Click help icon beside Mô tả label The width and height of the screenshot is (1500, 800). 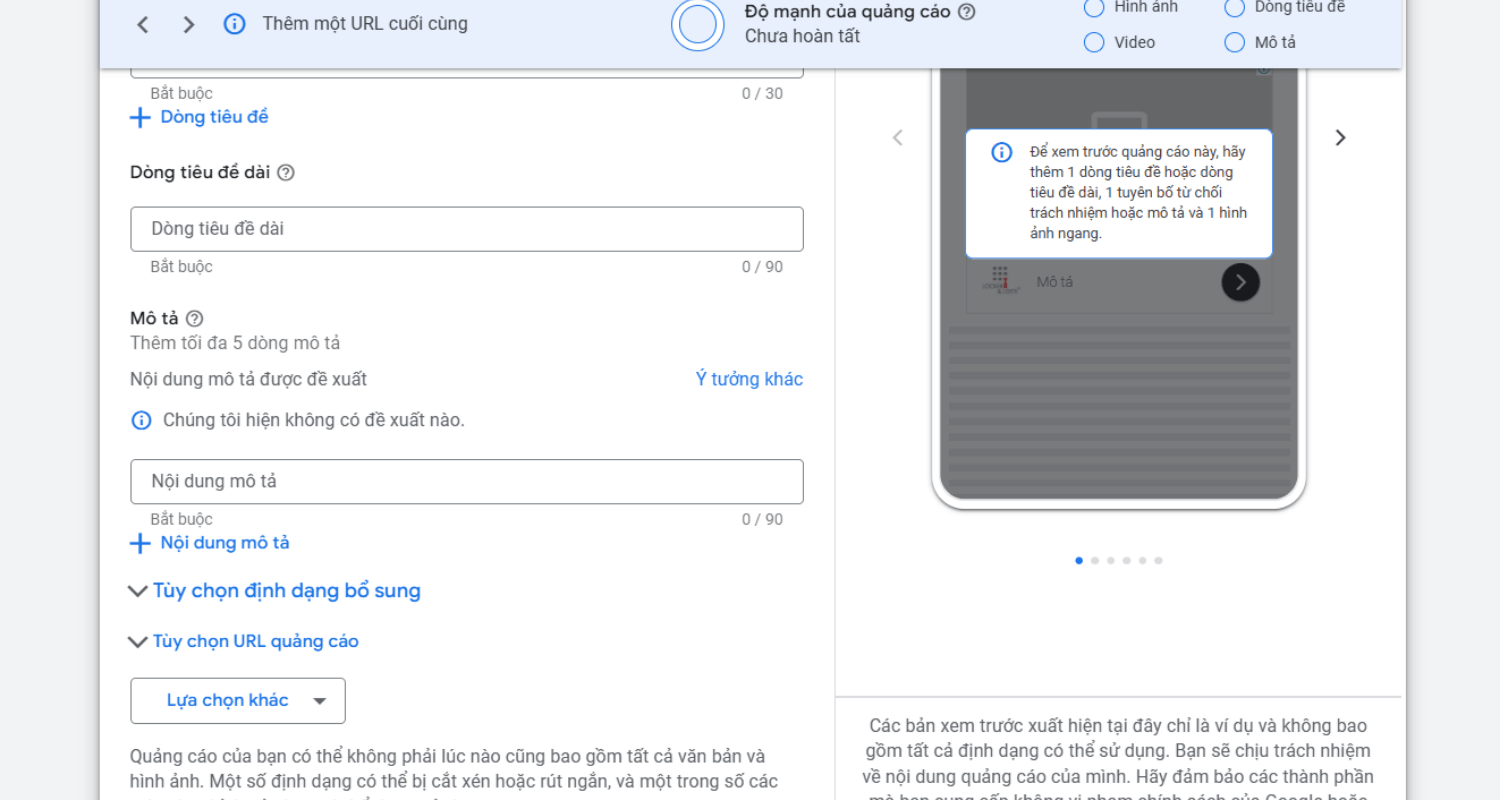point(195,319)
